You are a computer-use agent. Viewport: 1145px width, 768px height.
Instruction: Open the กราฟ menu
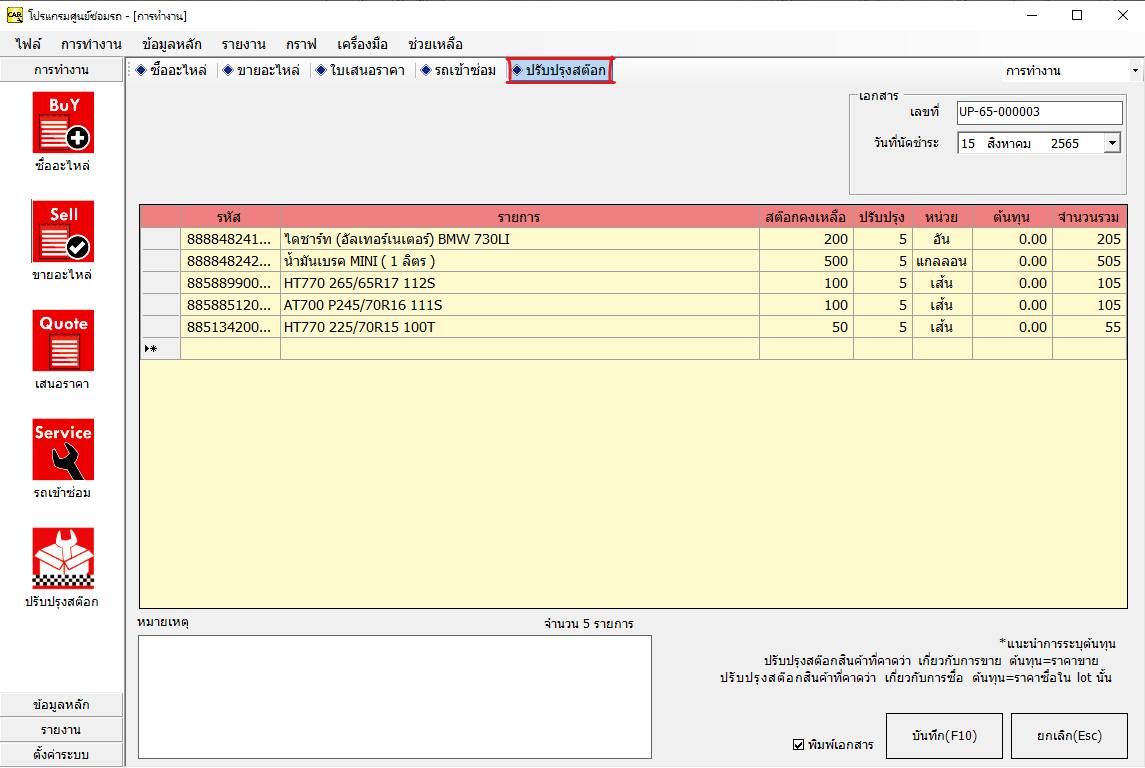(x=302, y=44)
